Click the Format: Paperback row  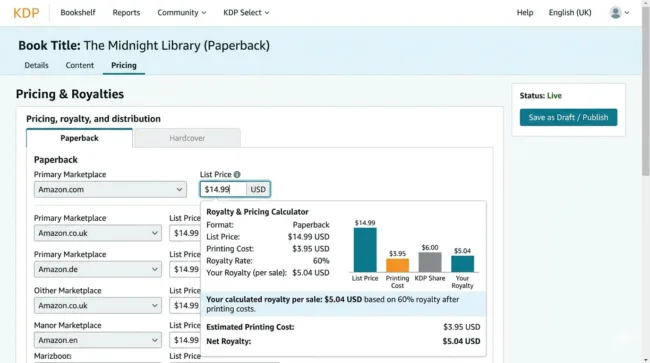(268, 225)
